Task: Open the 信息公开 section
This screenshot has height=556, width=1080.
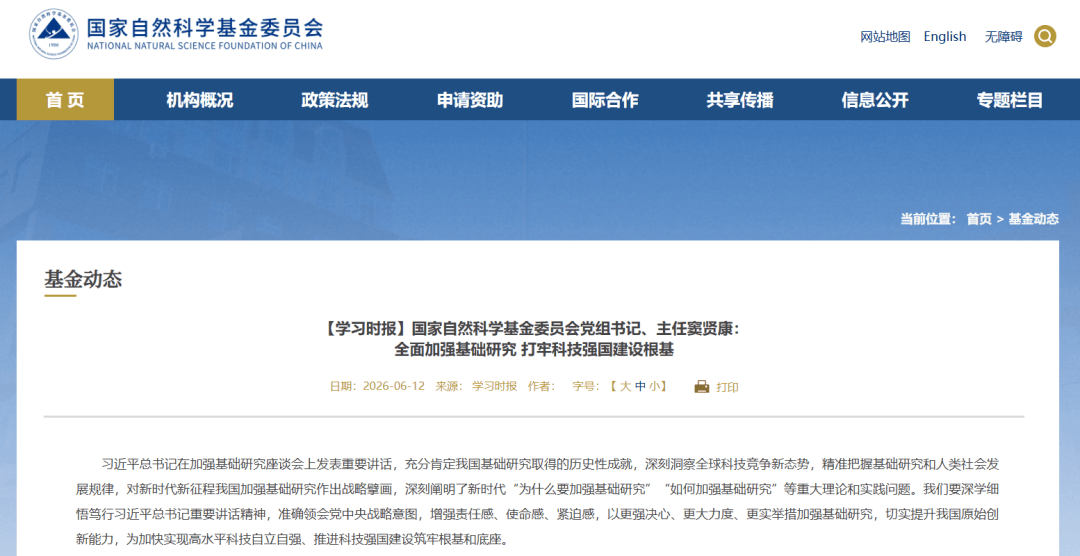Action: pos(875,100)
